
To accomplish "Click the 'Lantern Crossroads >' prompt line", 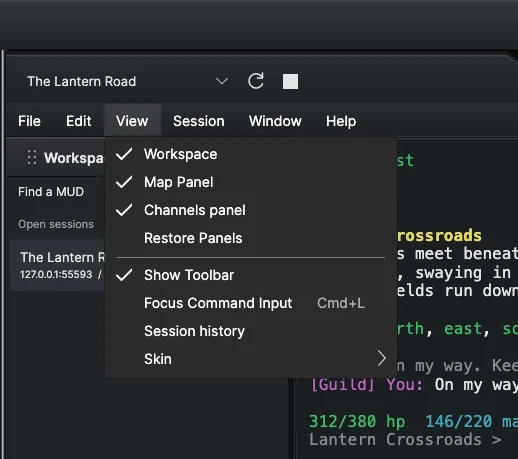I will pyautogui.click(x=405, y=440).
